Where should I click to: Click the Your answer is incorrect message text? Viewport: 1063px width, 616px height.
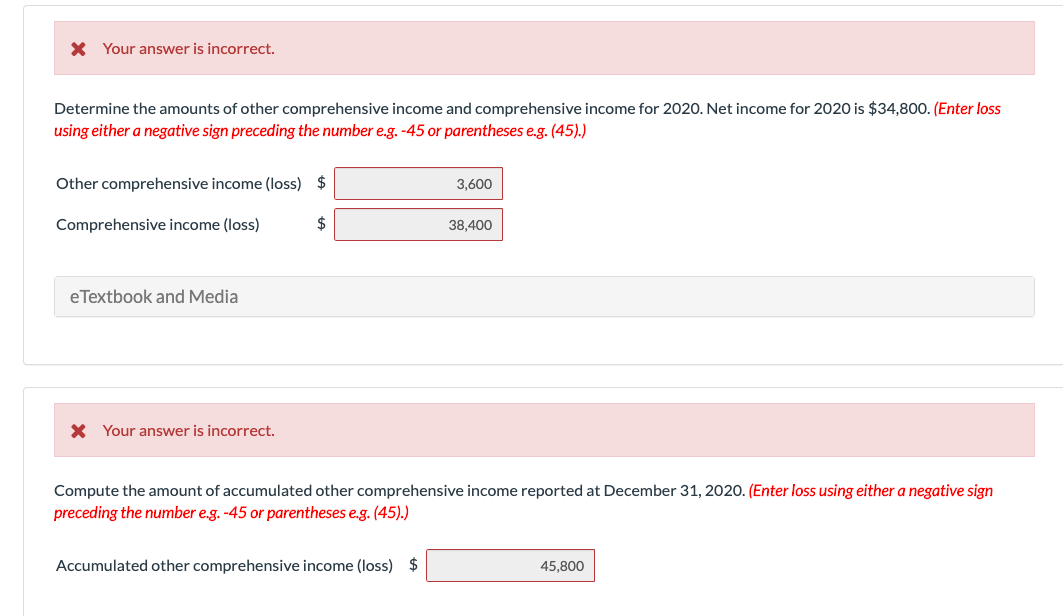point(187,48)
